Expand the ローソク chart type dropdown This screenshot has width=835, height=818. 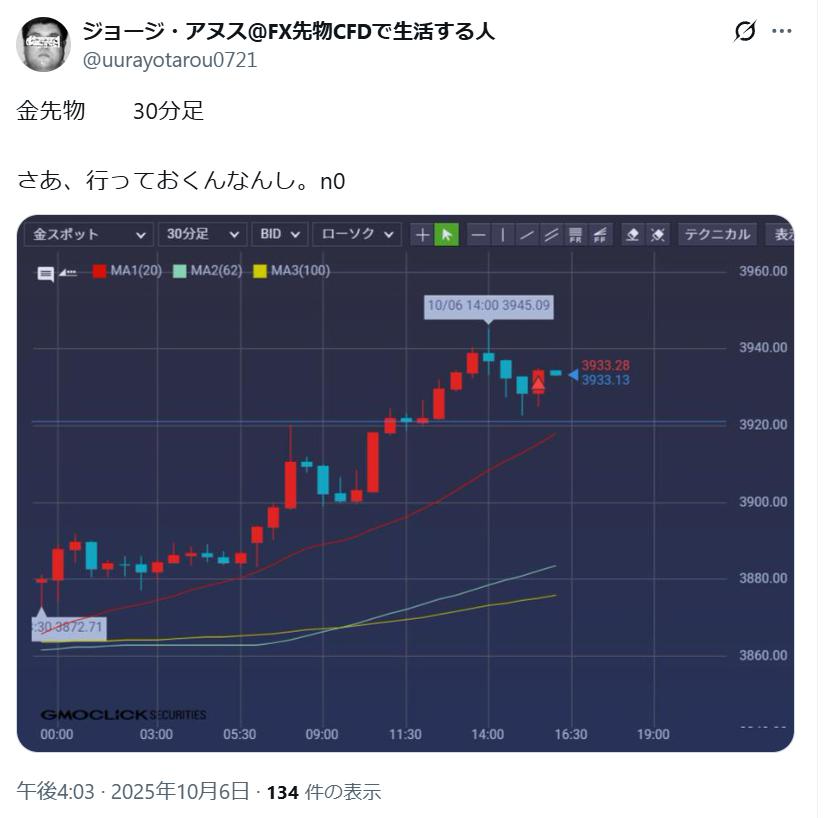(x=356, y=234)
